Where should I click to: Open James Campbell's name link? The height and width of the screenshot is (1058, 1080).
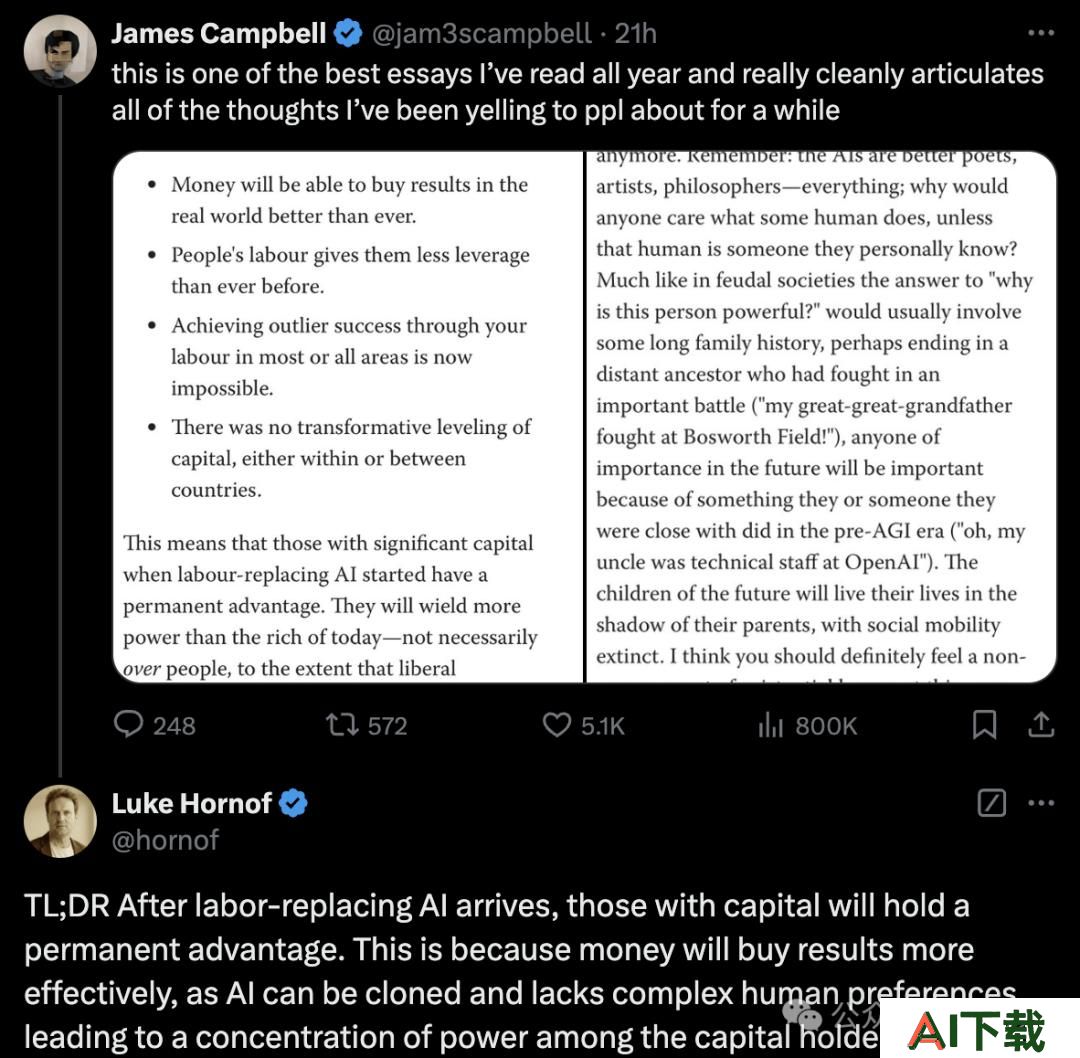218,33
